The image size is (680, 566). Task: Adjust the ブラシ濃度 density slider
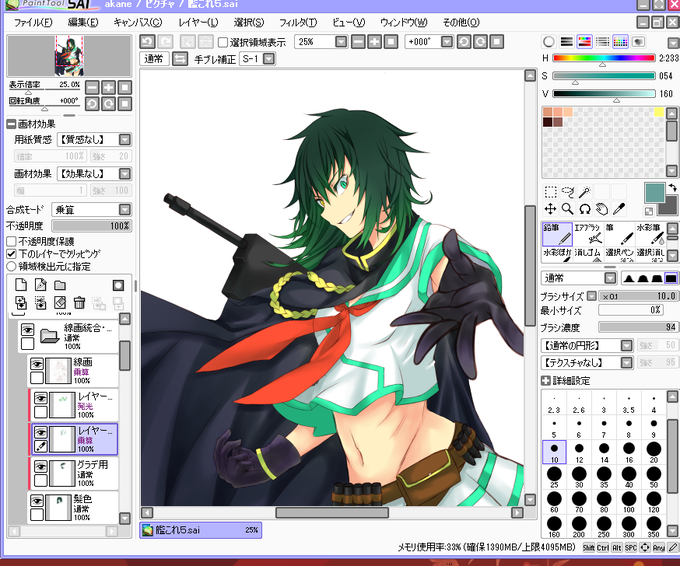(637, 327)
